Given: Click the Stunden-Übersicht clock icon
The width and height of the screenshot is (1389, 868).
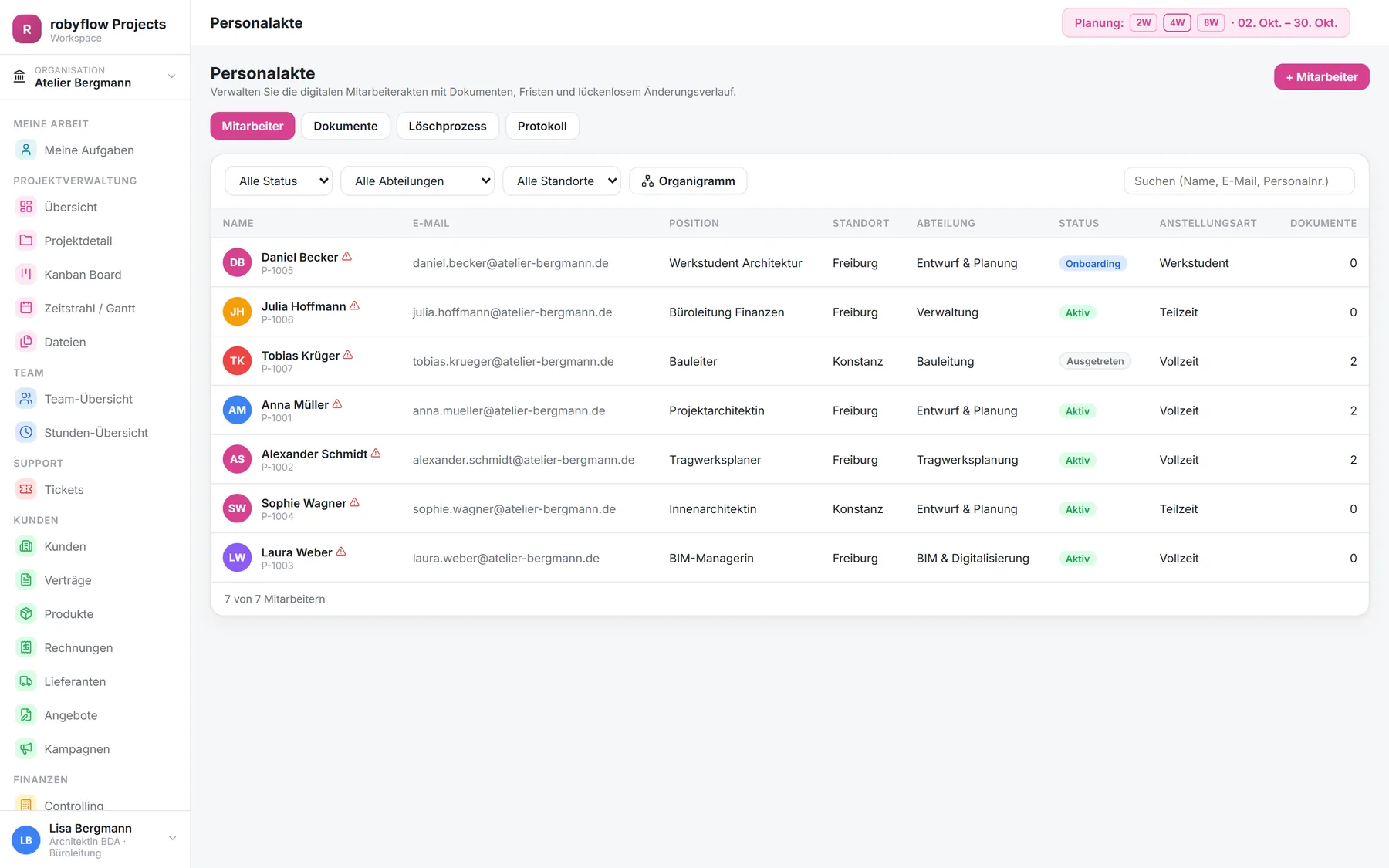Looking at the screenshot, I should click(26, 432).
